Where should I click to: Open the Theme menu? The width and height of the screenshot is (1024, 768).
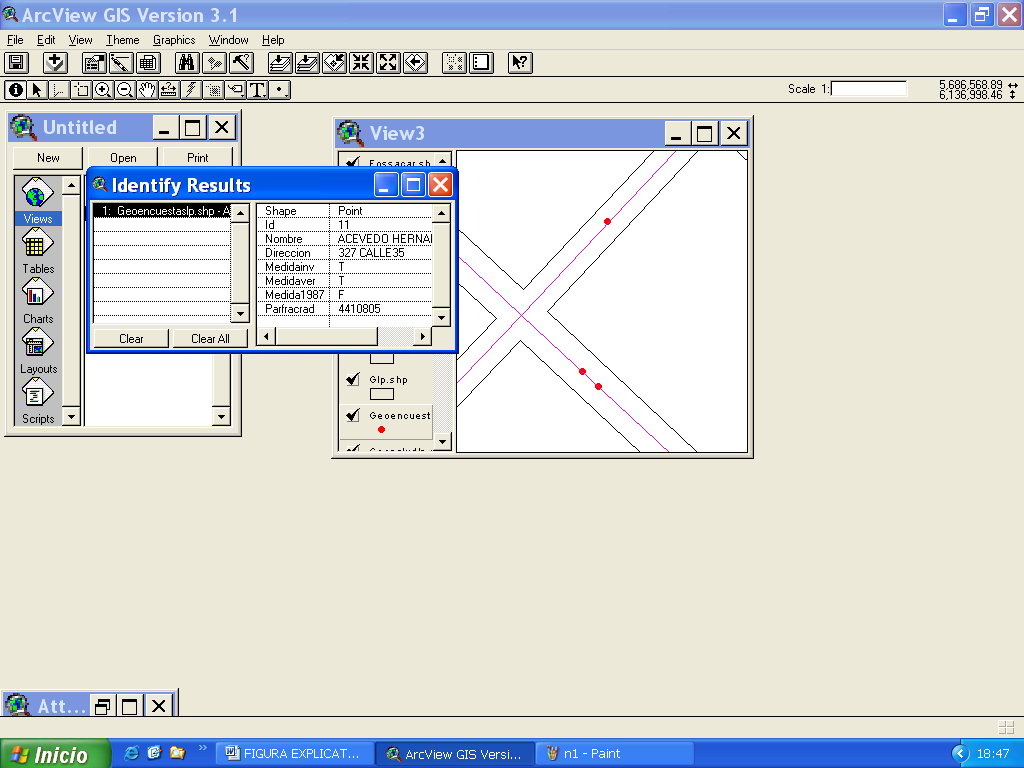(x=123, y=40)
